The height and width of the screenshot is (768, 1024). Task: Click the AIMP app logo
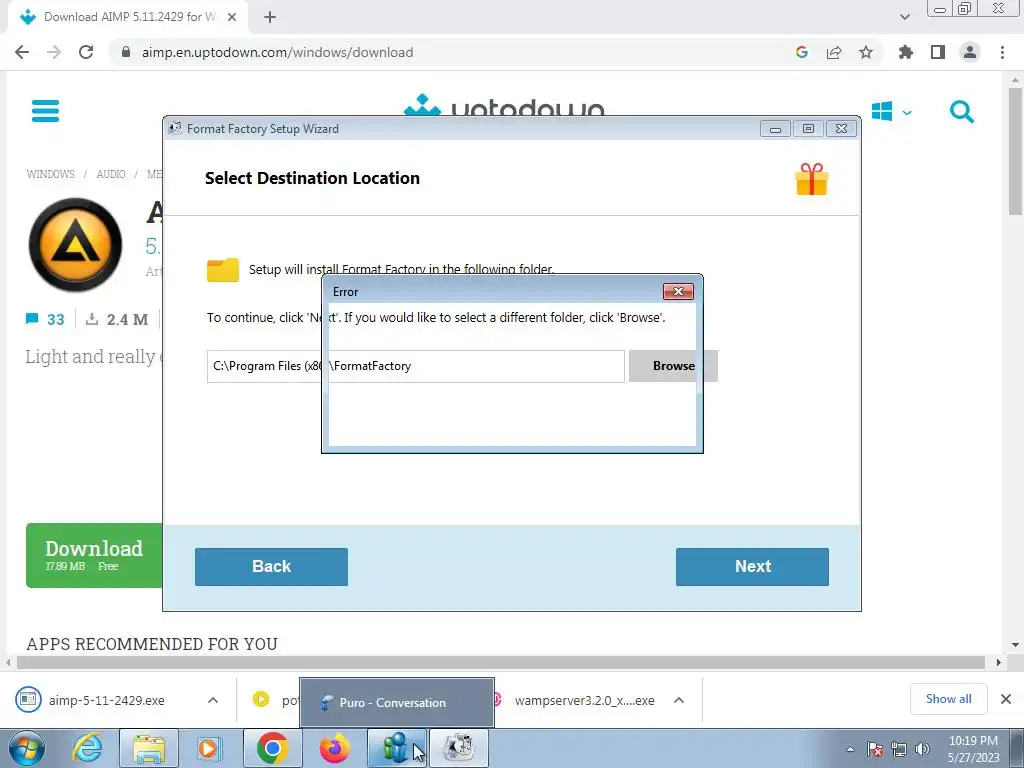pyautogui.click(x=75, y=245)
